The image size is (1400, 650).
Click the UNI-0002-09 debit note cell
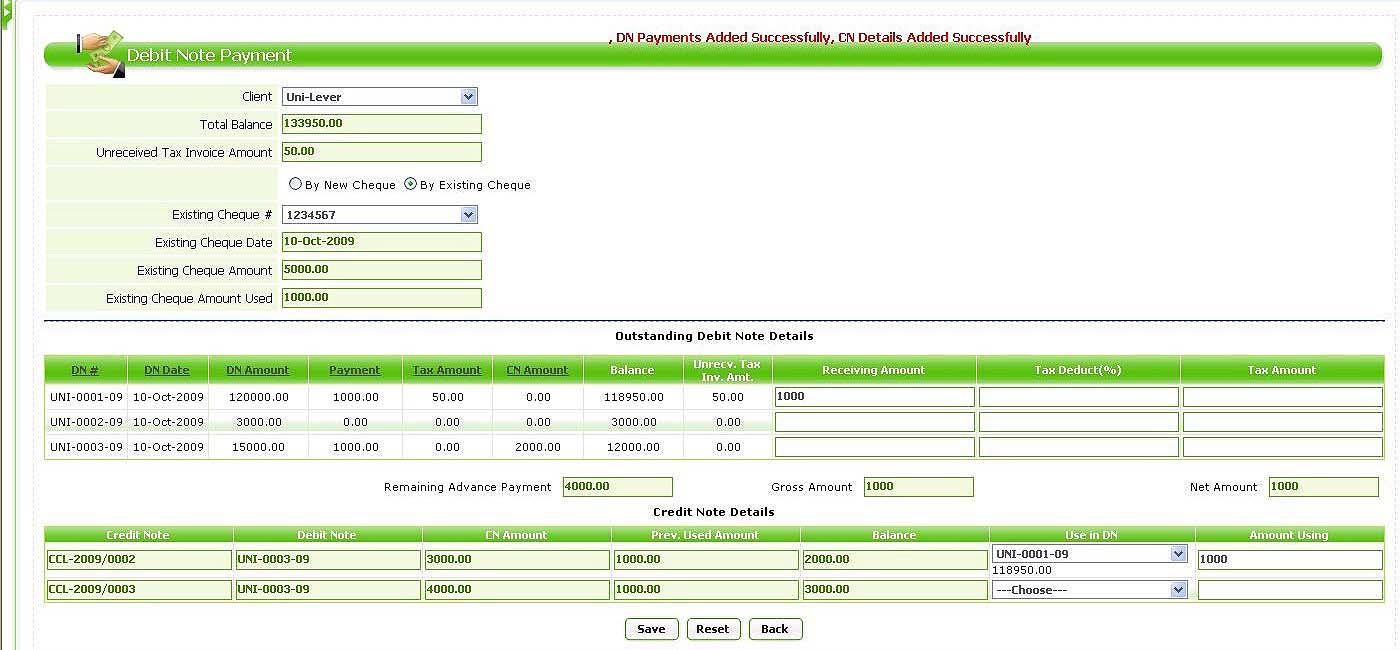point(87,422)
